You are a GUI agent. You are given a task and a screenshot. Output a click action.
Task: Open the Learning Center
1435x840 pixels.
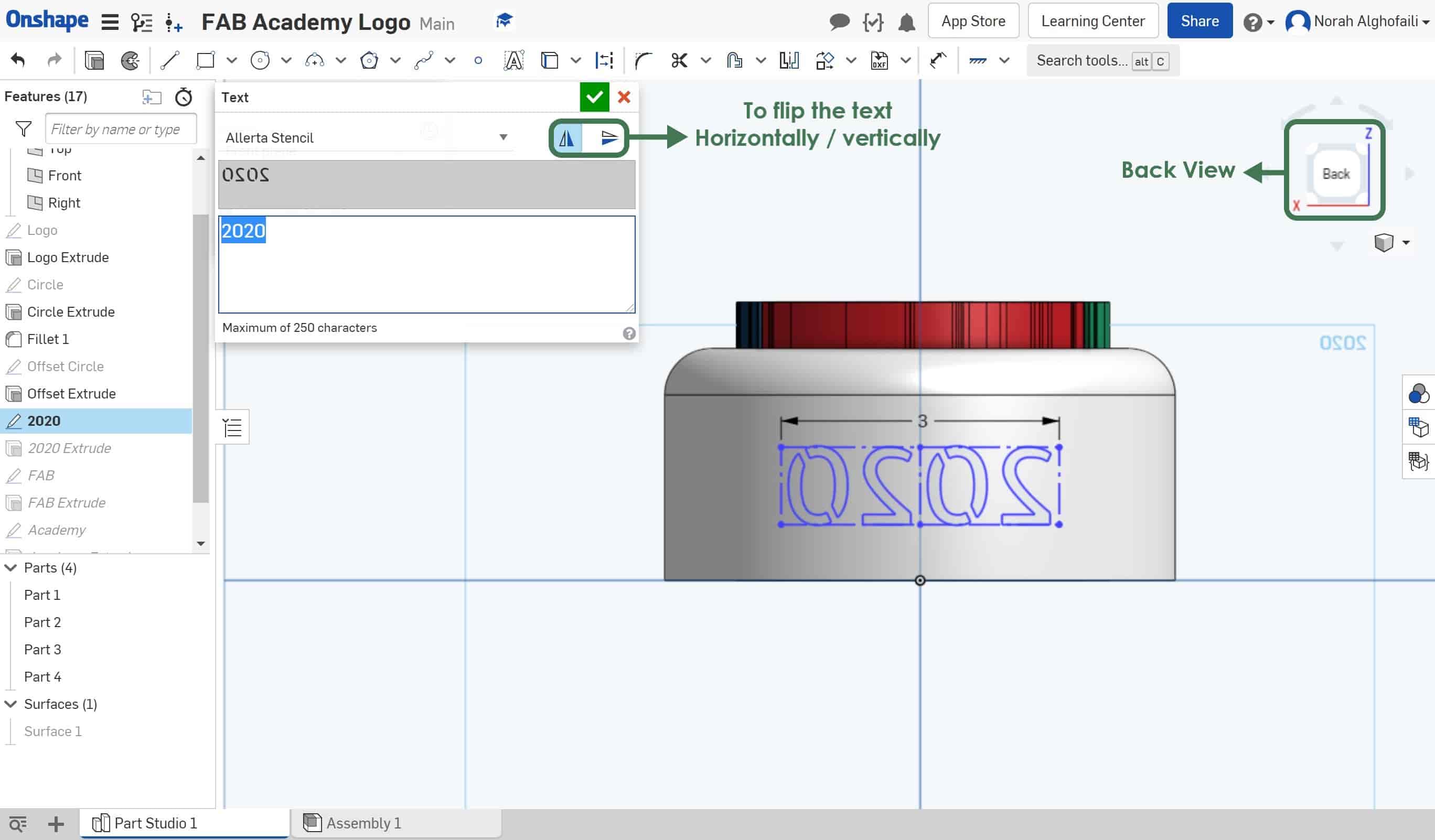(1093, 21)
